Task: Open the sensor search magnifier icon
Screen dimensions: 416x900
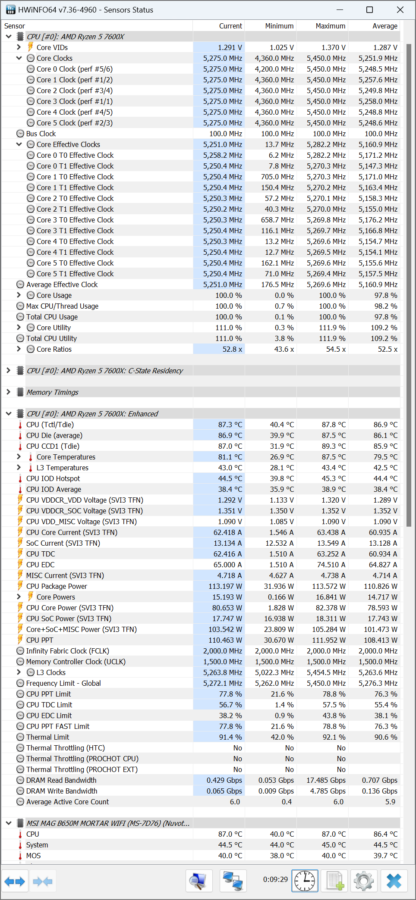Action: pos(199,880)
